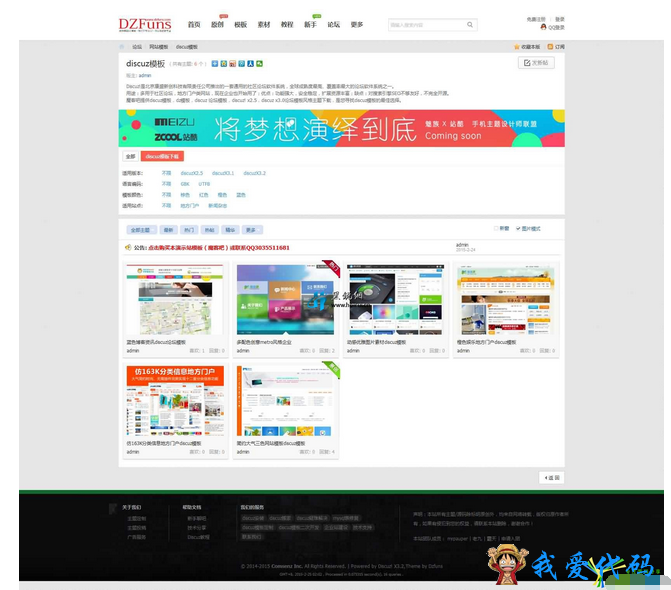Click the first blue share icon beside discuz模板
The width and height of the screenshot is (671, 590).
coord(215,64)
